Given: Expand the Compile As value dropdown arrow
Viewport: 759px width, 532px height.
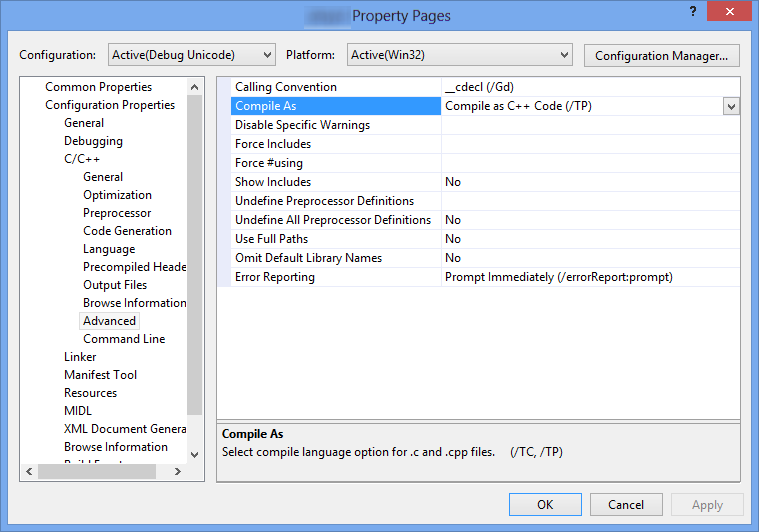Looking at the screenshot, I should point(731,106).
